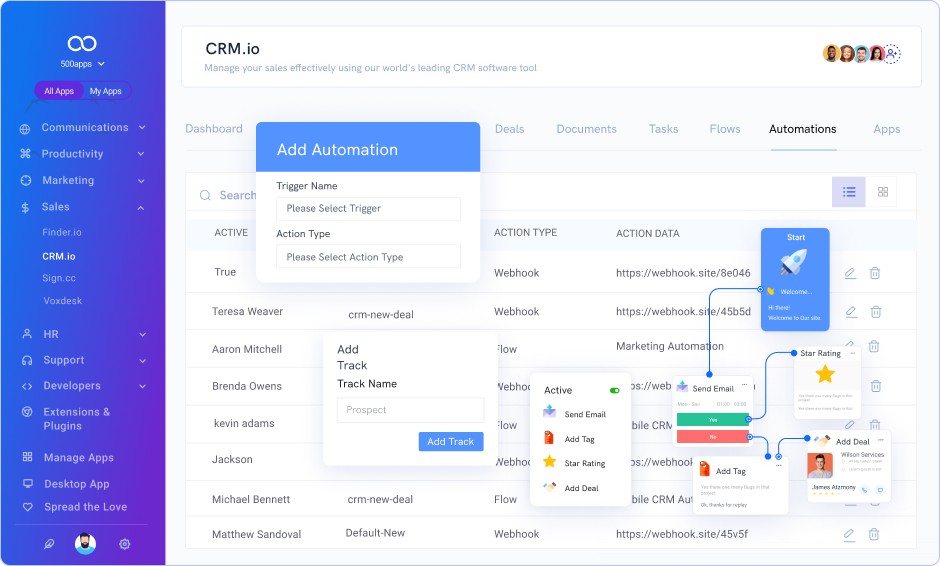Screen dimensions: 940x566
Task: Open the Star Rating node options menu
Action: pyautogui.click(x=852, y=353)
